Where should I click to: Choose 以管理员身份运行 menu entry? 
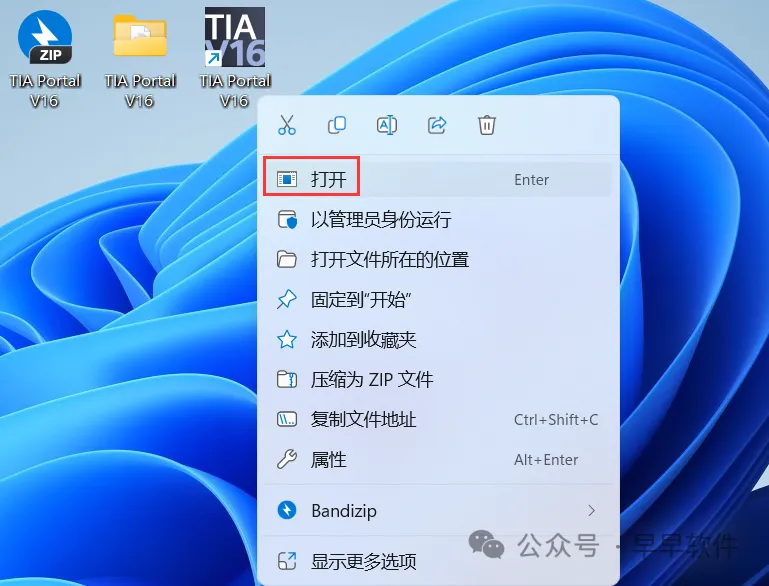[x=438, y=220]
